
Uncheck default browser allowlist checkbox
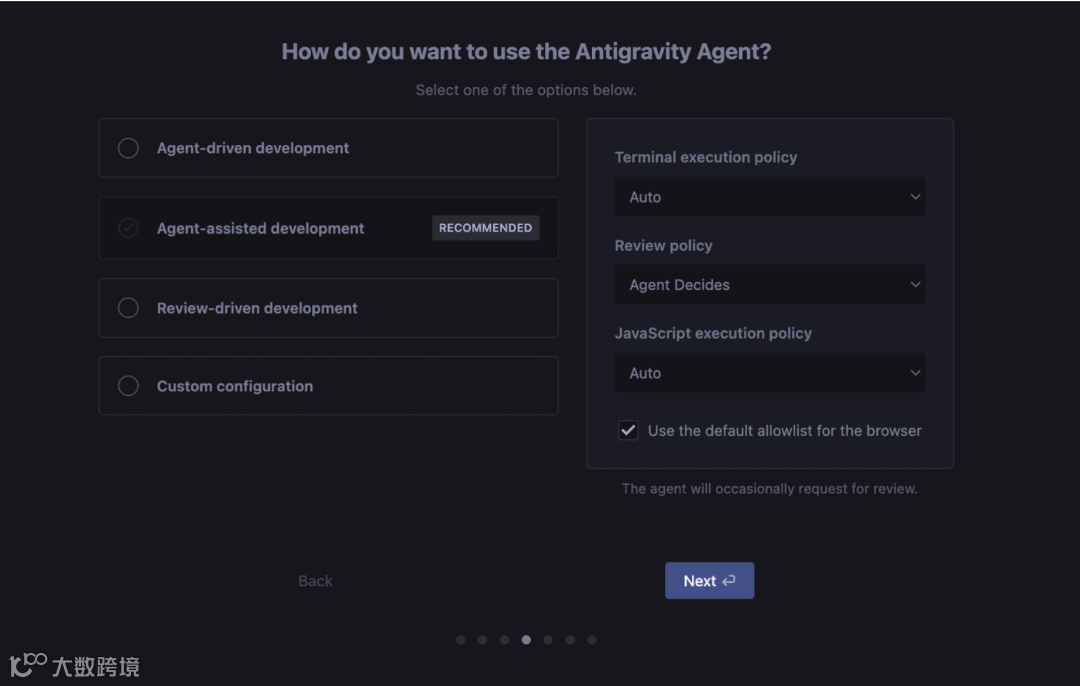628,431
